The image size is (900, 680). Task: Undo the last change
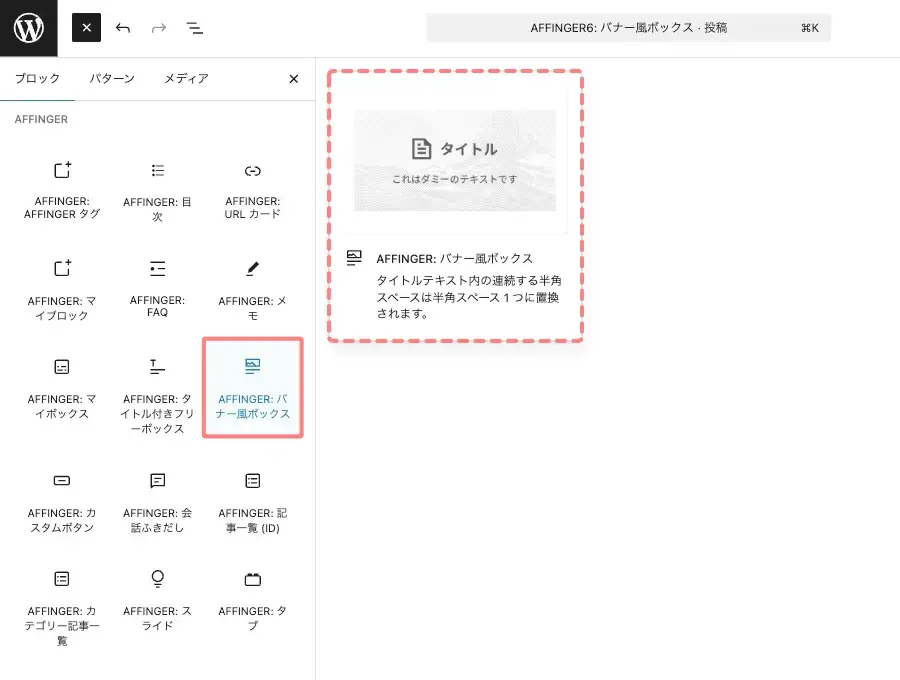(122, 28)
